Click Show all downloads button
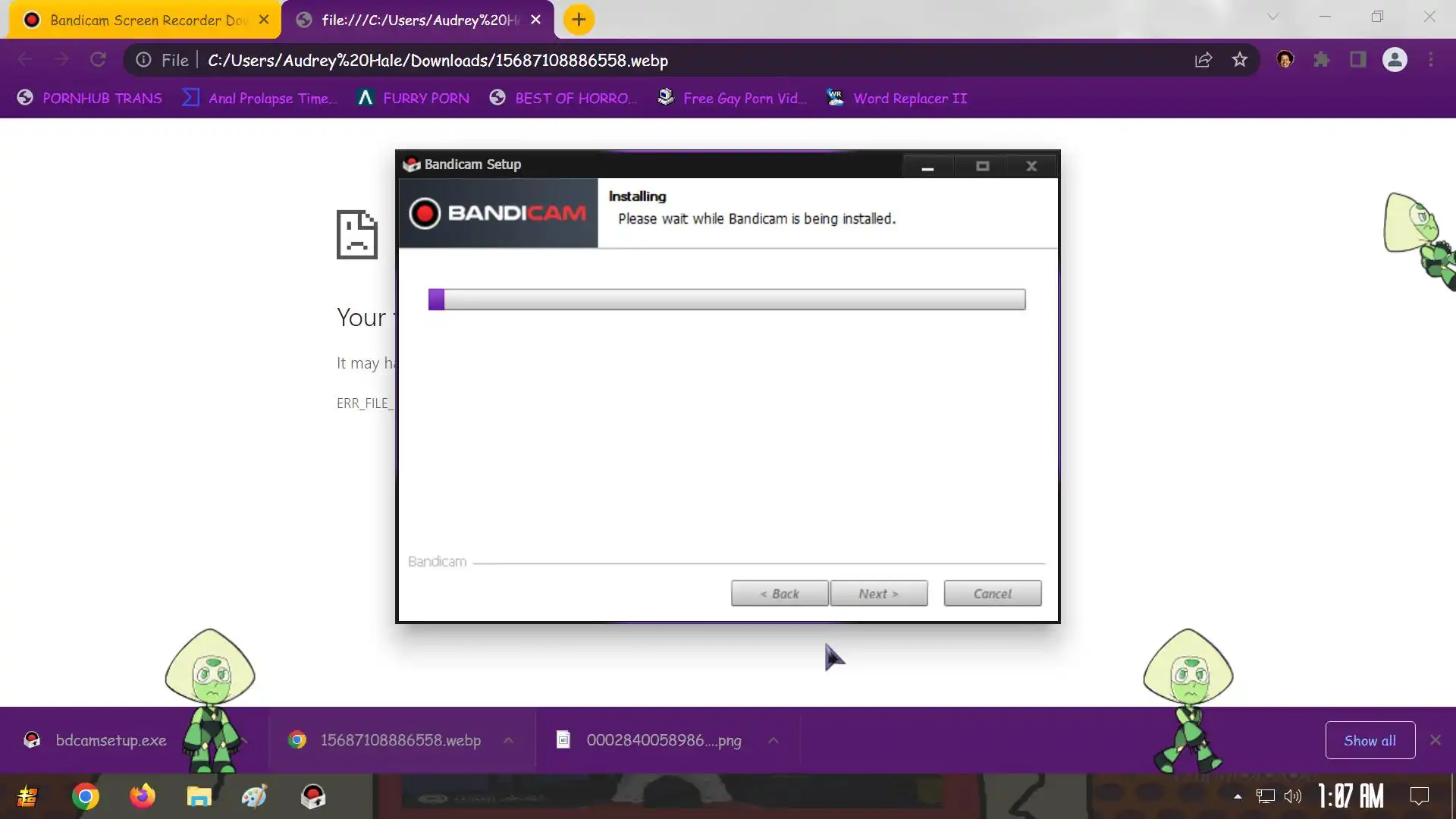The image size is (1456, 819). [x=1370, y=740]
